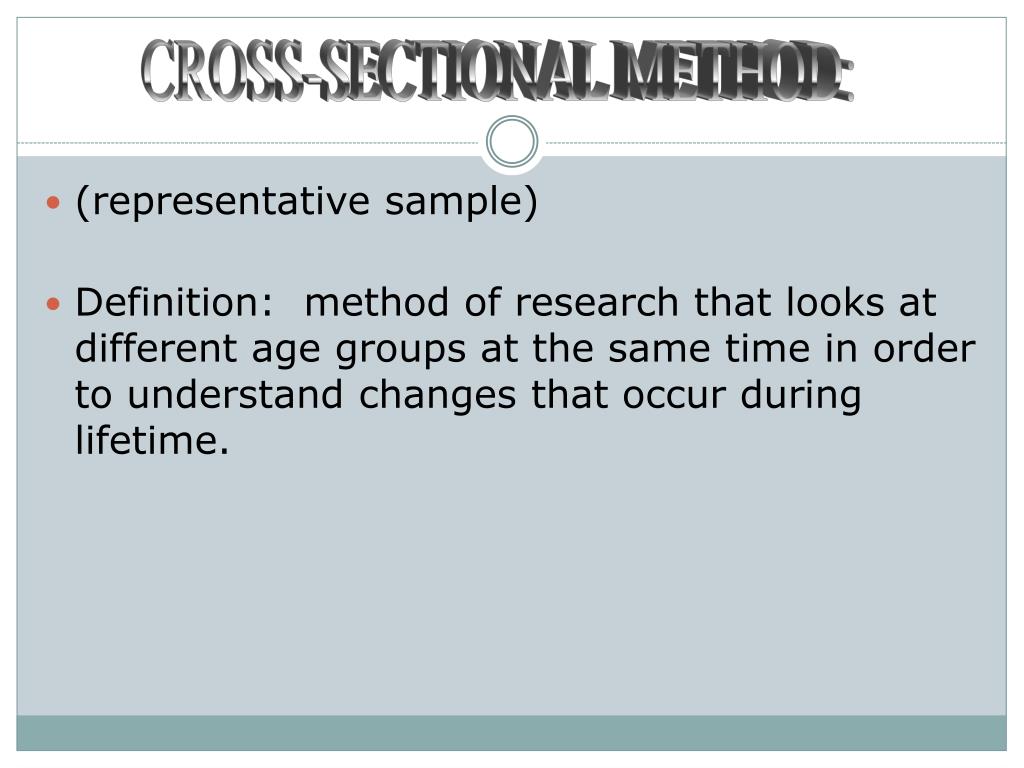Click the empty gray body area below text

[x=511, y=588]
